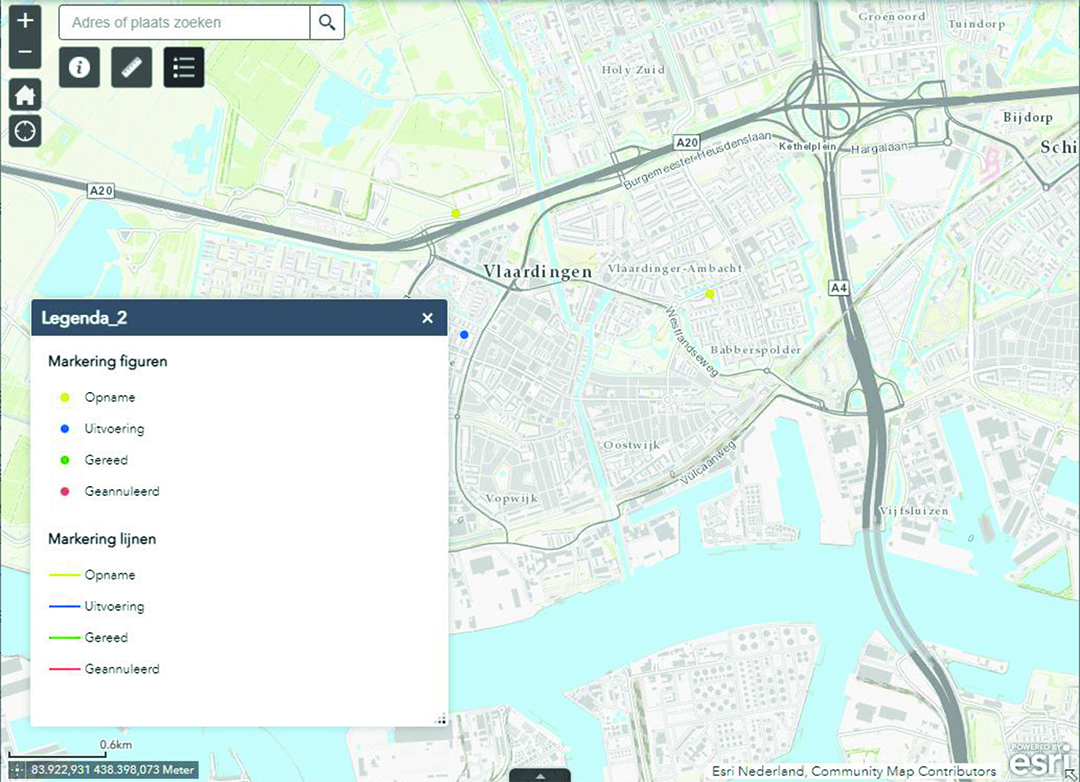Click in the address search field
Viewport: 1080px width, 782px height.
[x=185, y=23]
